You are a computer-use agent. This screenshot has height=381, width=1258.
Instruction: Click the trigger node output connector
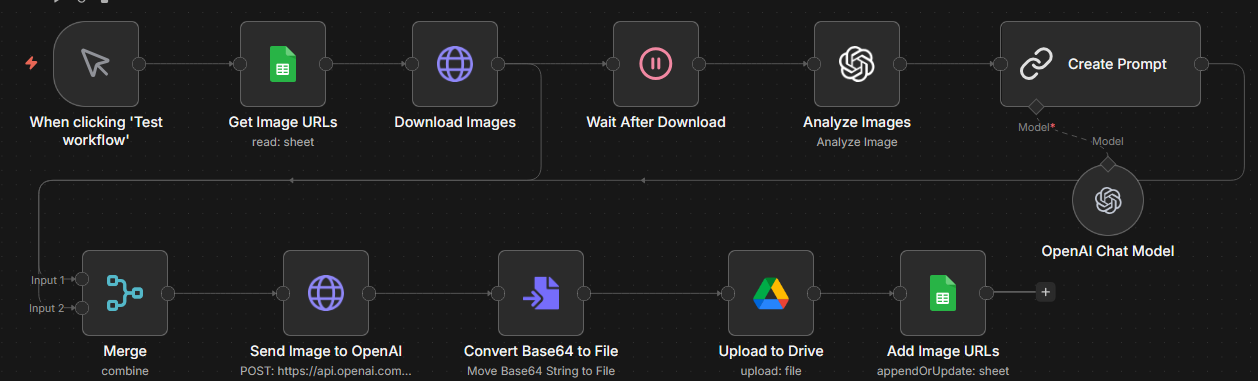coord(139,64)
